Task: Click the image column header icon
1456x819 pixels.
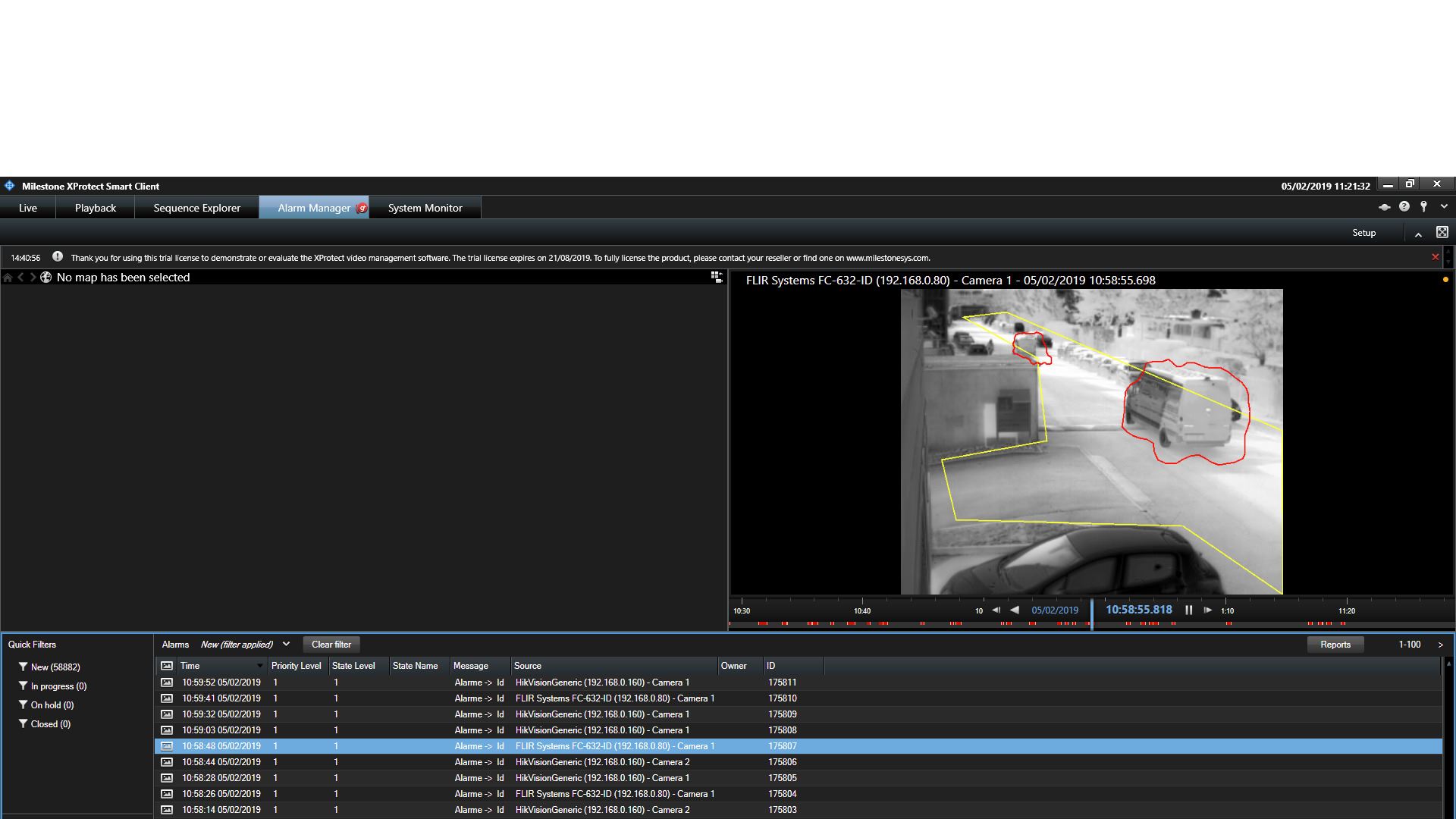Action: 167,666
